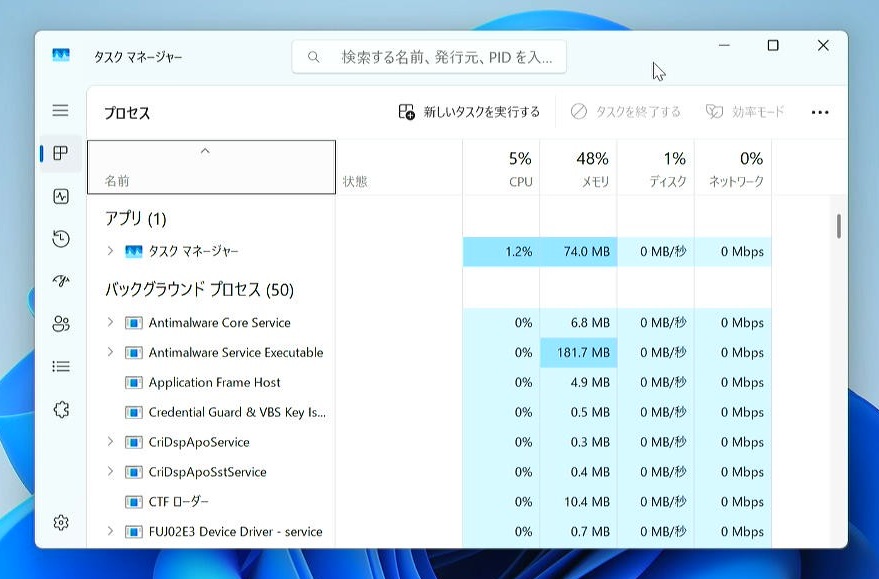Click the 1.2% CPU value

tap(519, 252)
